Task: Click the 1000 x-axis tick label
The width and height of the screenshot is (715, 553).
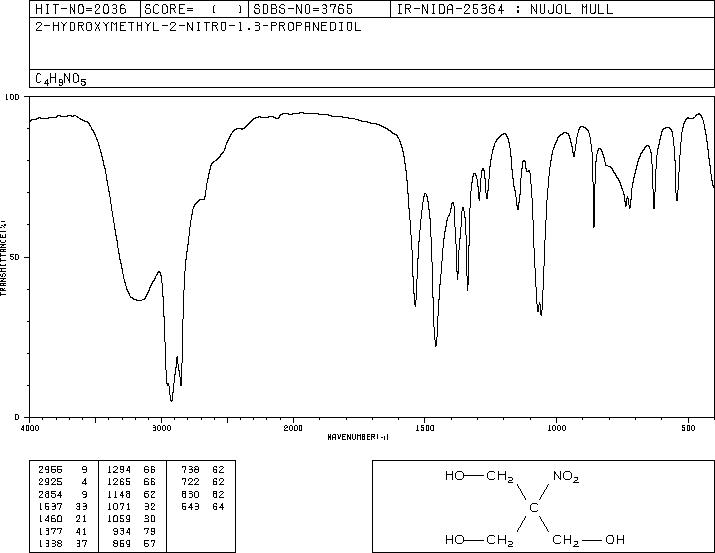Action: coord(556,428)
